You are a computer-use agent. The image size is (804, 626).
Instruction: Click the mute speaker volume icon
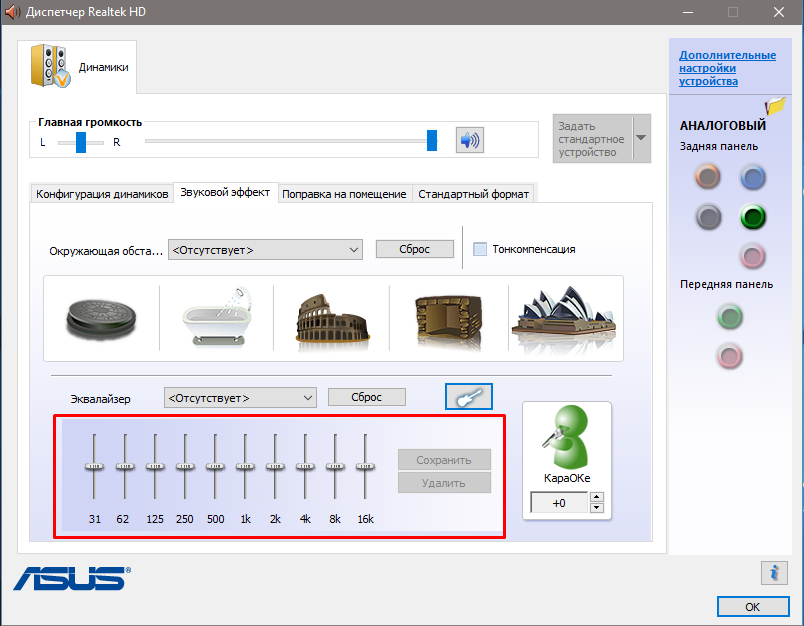(x=469, y=140)
